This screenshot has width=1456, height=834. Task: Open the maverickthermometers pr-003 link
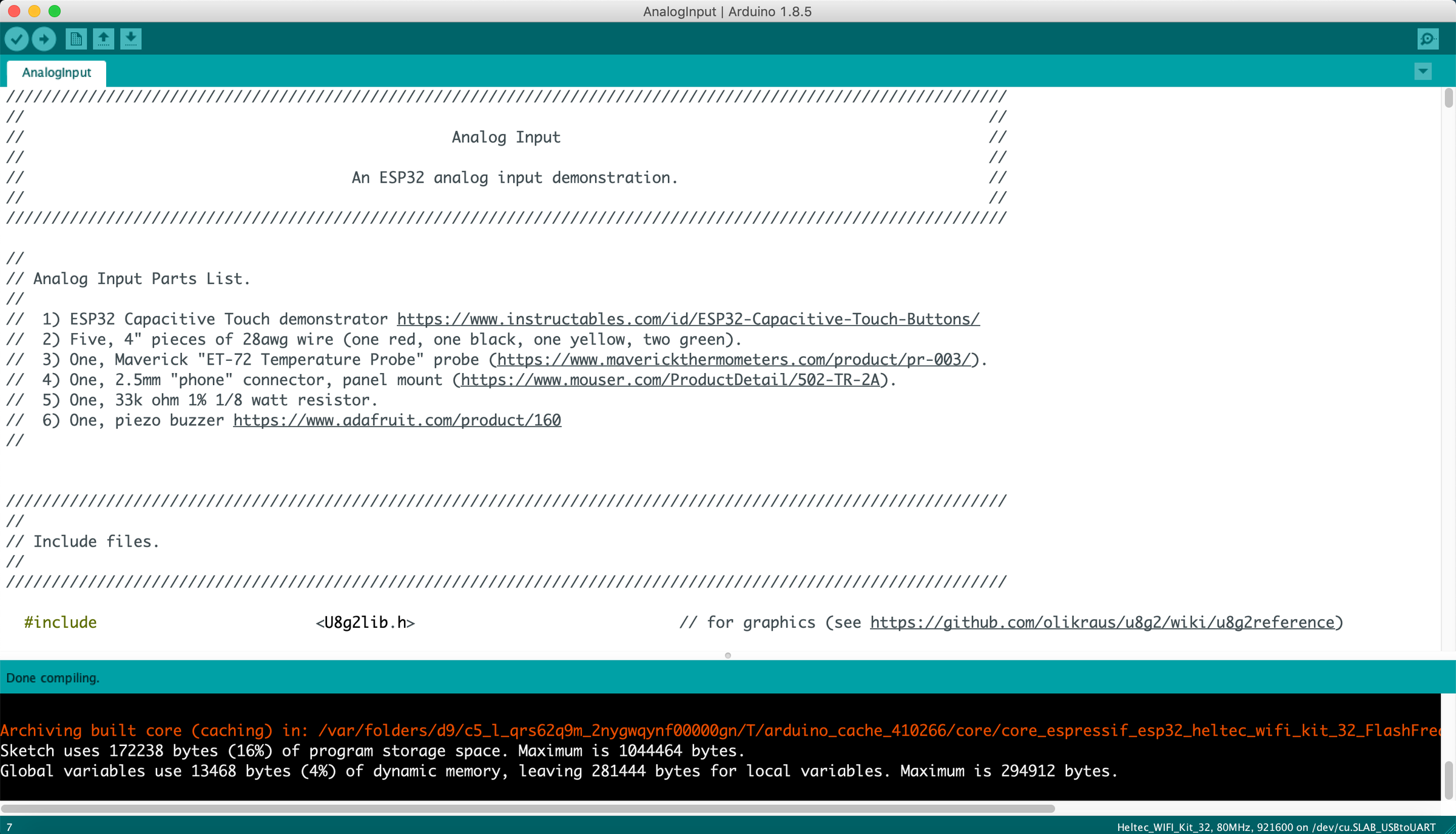[734, 360]
